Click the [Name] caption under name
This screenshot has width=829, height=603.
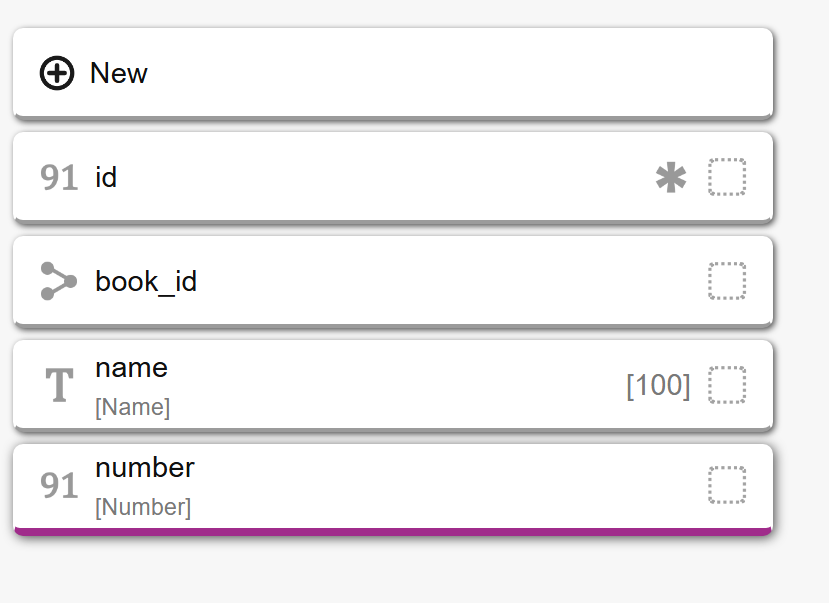(132, 408)
